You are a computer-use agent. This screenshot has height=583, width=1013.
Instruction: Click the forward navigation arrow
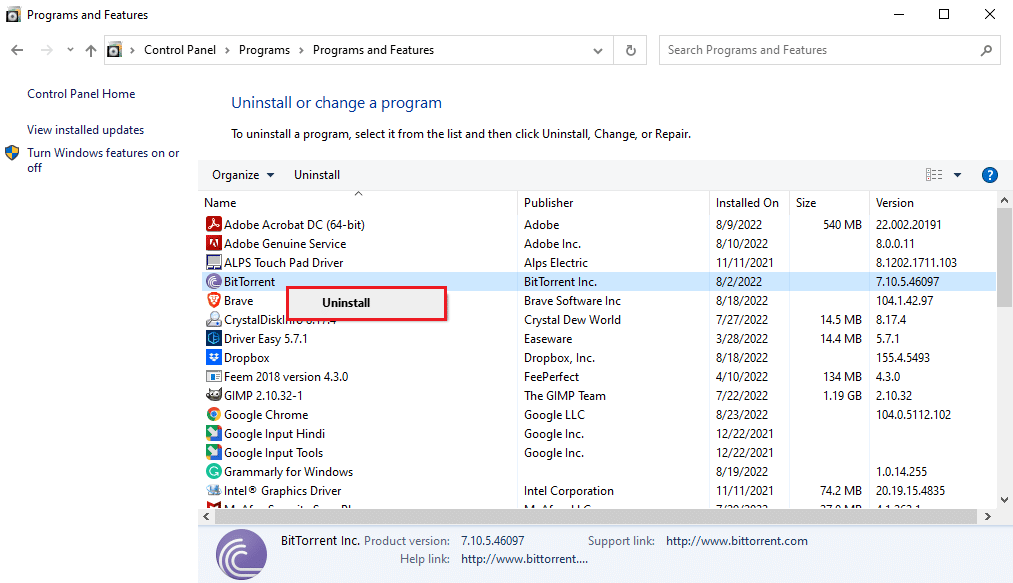[47, 50]
